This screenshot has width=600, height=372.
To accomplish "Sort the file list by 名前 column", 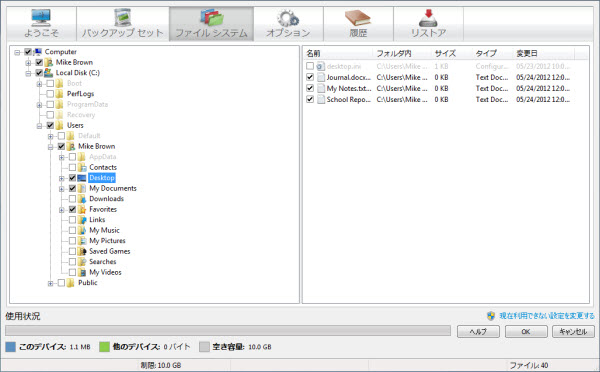I will click(x=338, y=54).
